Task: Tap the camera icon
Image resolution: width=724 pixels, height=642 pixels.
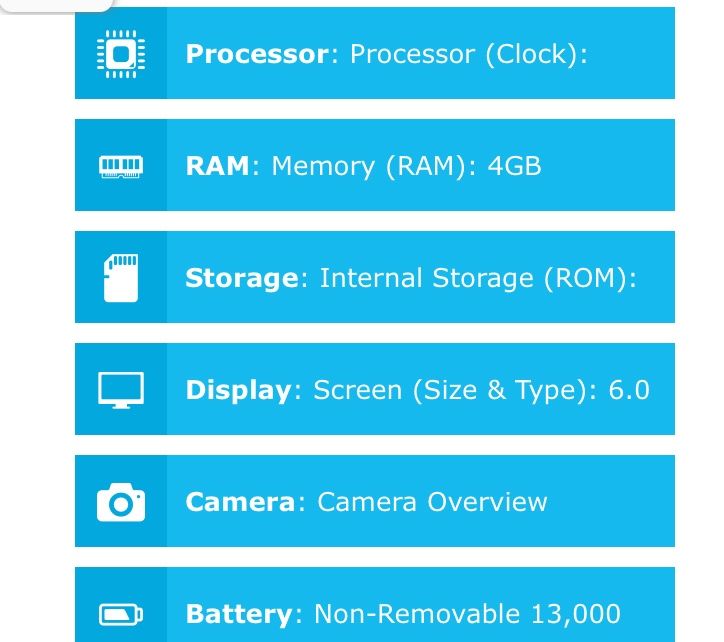Action: (x=120, y=502)
